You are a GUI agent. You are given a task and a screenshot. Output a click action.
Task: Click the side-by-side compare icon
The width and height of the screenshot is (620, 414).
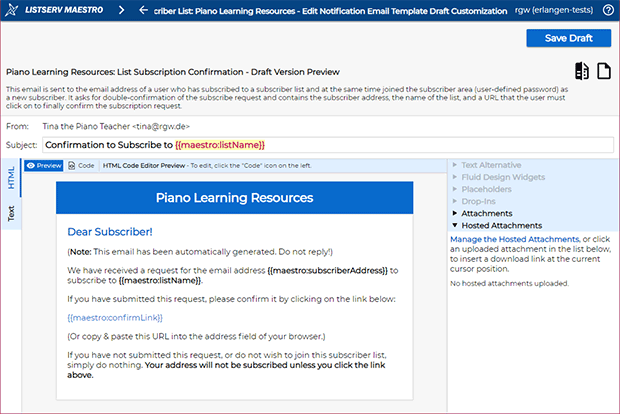(582, 71)
